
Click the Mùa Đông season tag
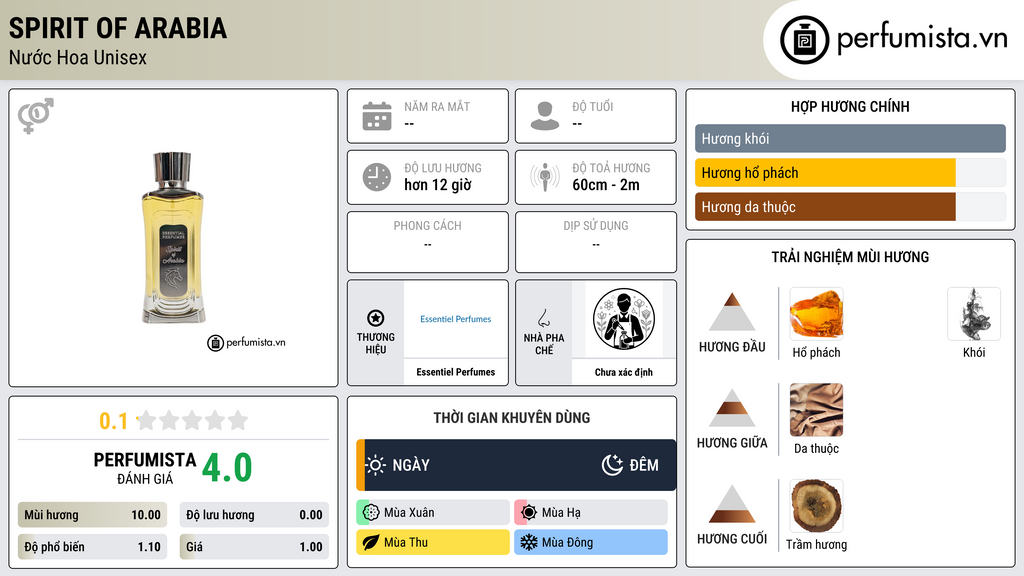(591, 542)
